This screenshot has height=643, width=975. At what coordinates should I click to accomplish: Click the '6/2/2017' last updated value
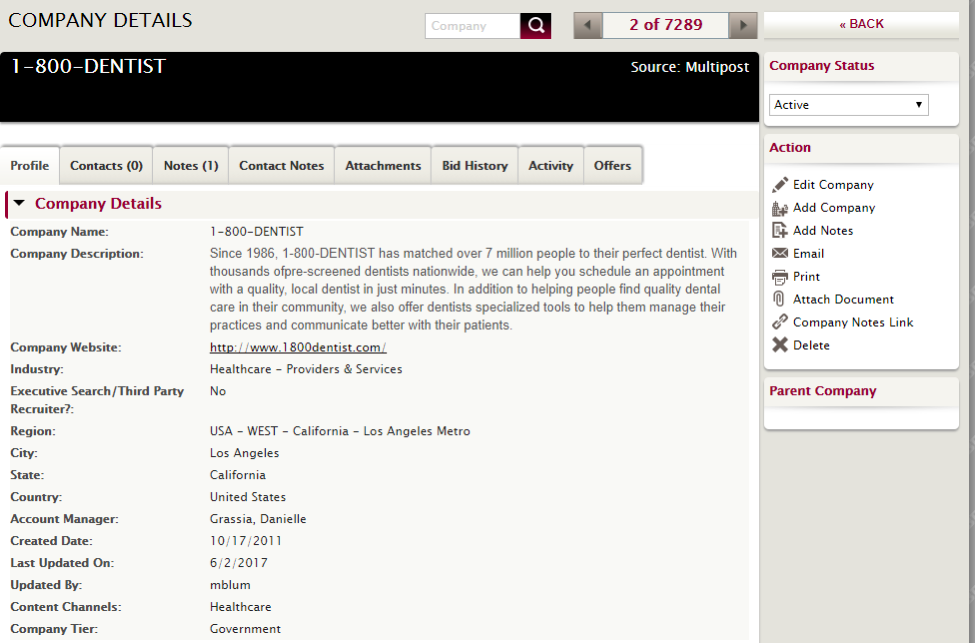(239, 563)
